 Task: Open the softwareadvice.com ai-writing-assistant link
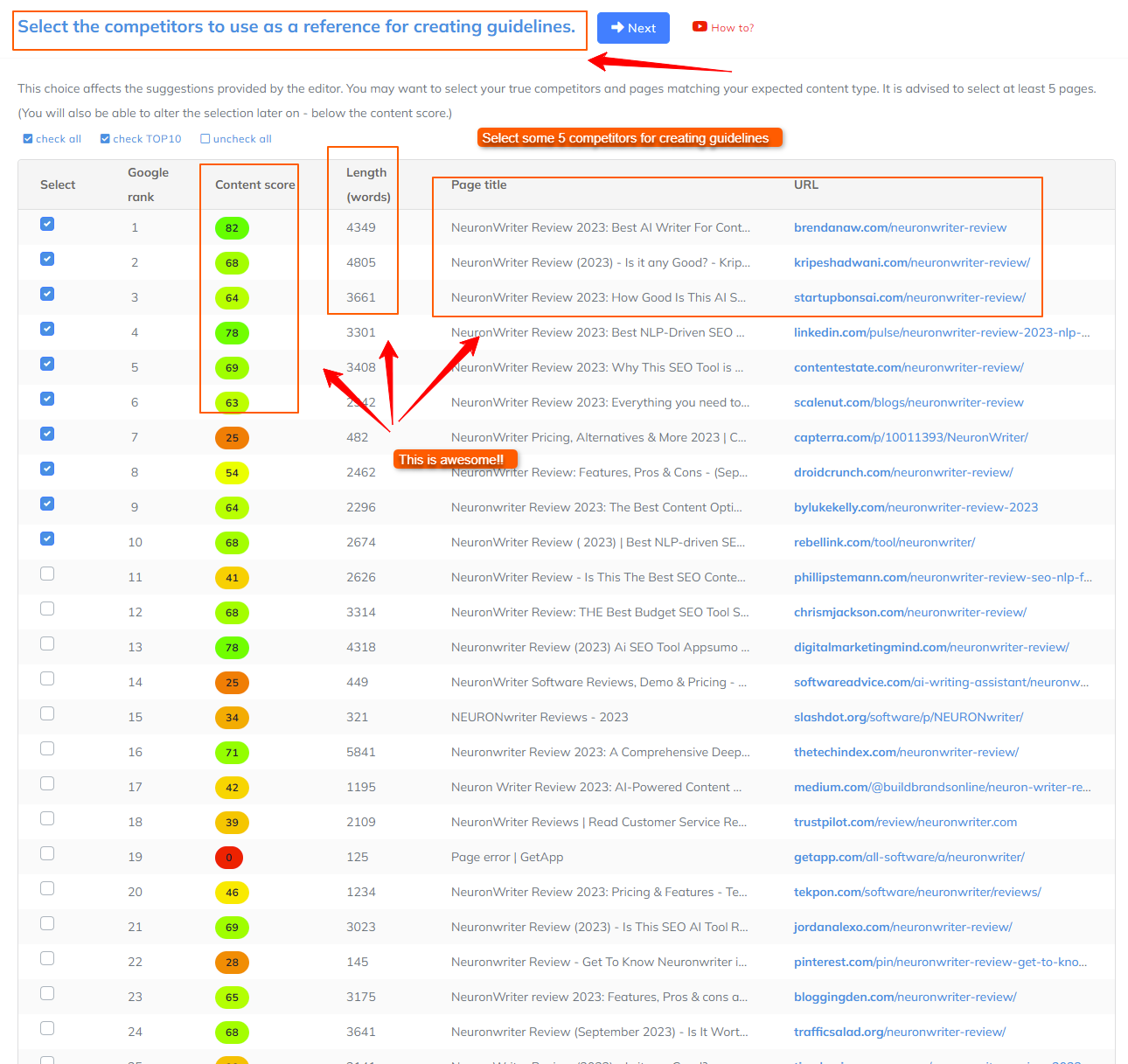point(941,682)
